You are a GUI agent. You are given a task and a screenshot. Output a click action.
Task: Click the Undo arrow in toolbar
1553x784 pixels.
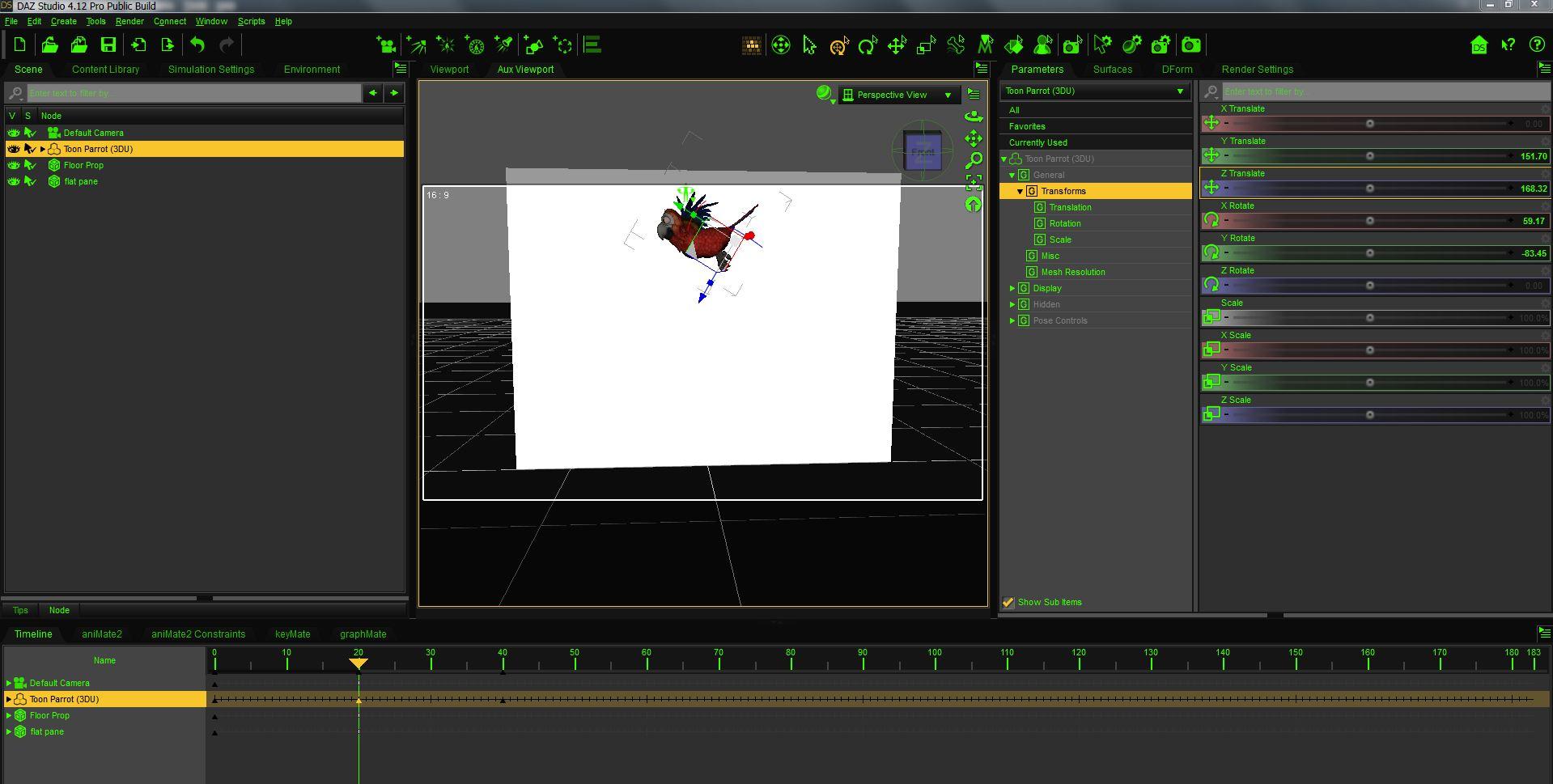(x=197, y=45)
